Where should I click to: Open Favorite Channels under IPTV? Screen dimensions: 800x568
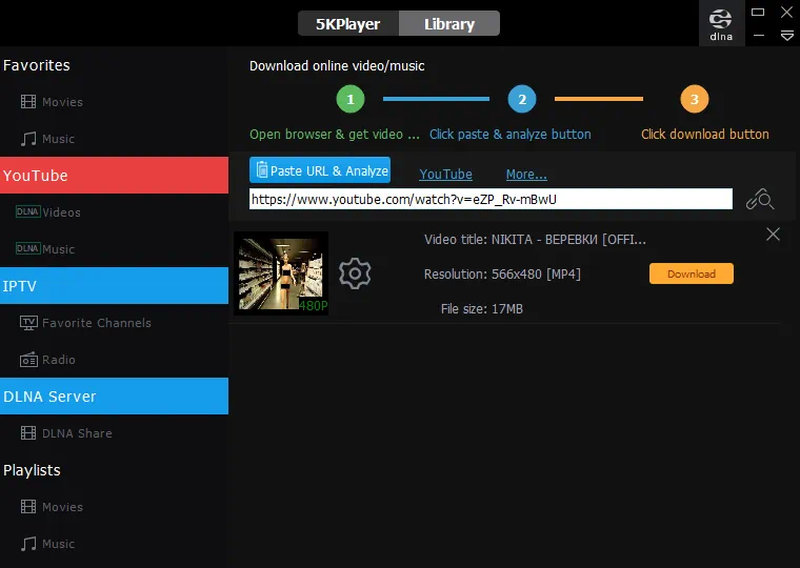pyautogui.click(x=85, y=323)
